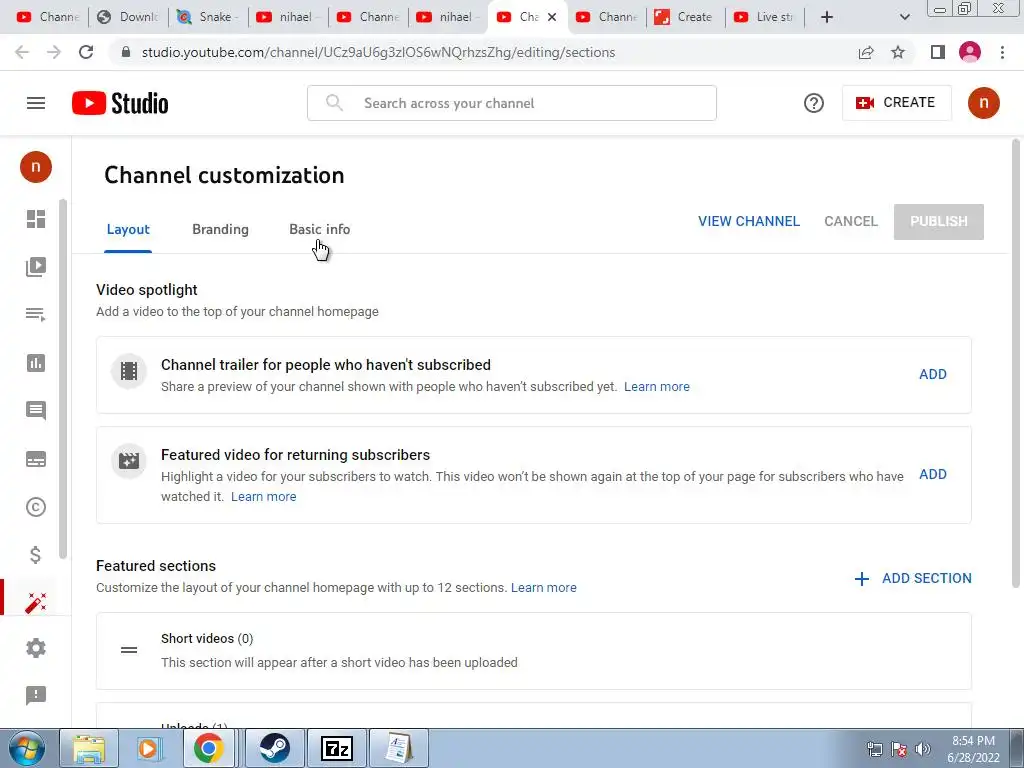Open a new browser tab

[827, 17]
